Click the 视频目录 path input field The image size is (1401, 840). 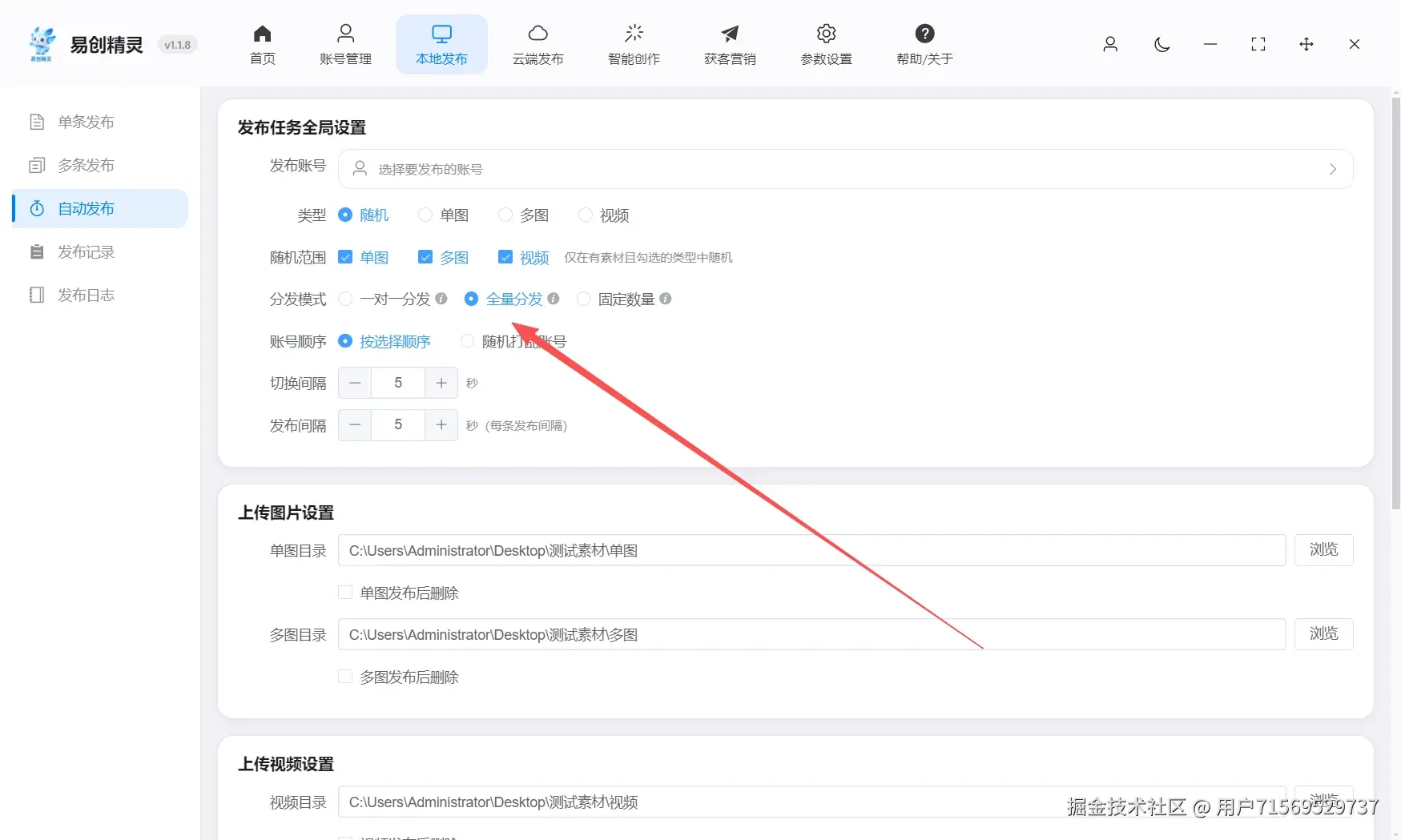coord(721,802)
